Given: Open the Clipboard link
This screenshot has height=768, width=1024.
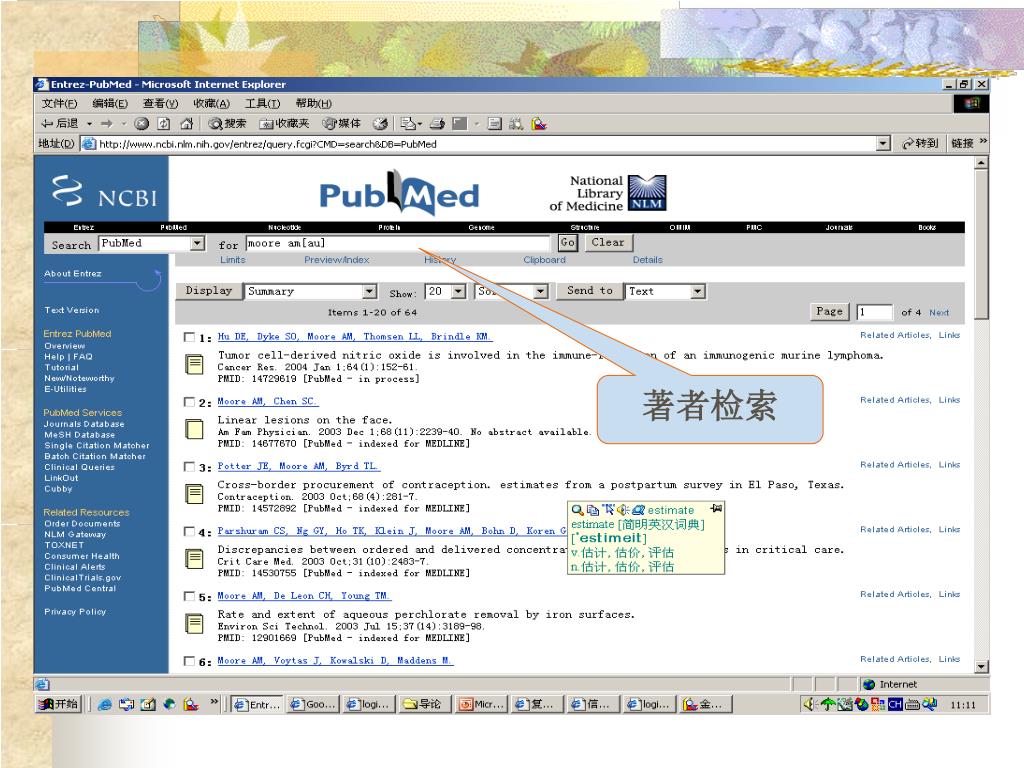Looking at the screenshot, I should coord(544,260).
